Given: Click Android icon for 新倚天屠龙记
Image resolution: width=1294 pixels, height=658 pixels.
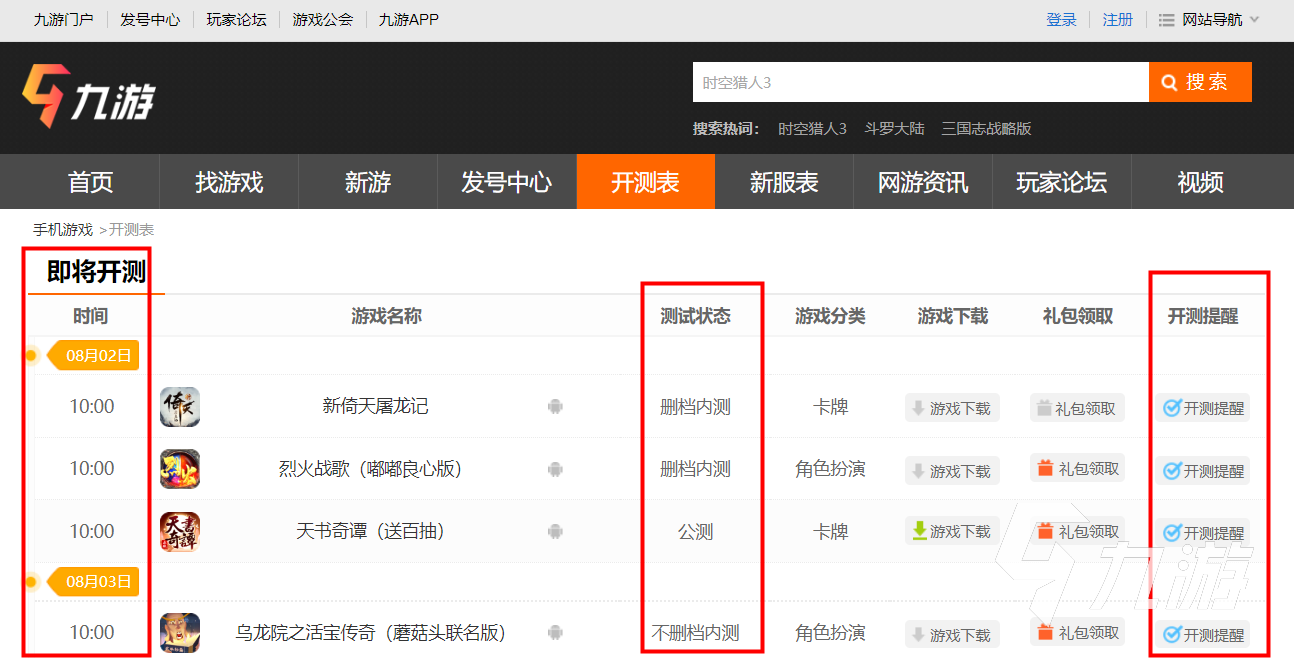Looking at the screenshot, I should [x=555, y=407].
